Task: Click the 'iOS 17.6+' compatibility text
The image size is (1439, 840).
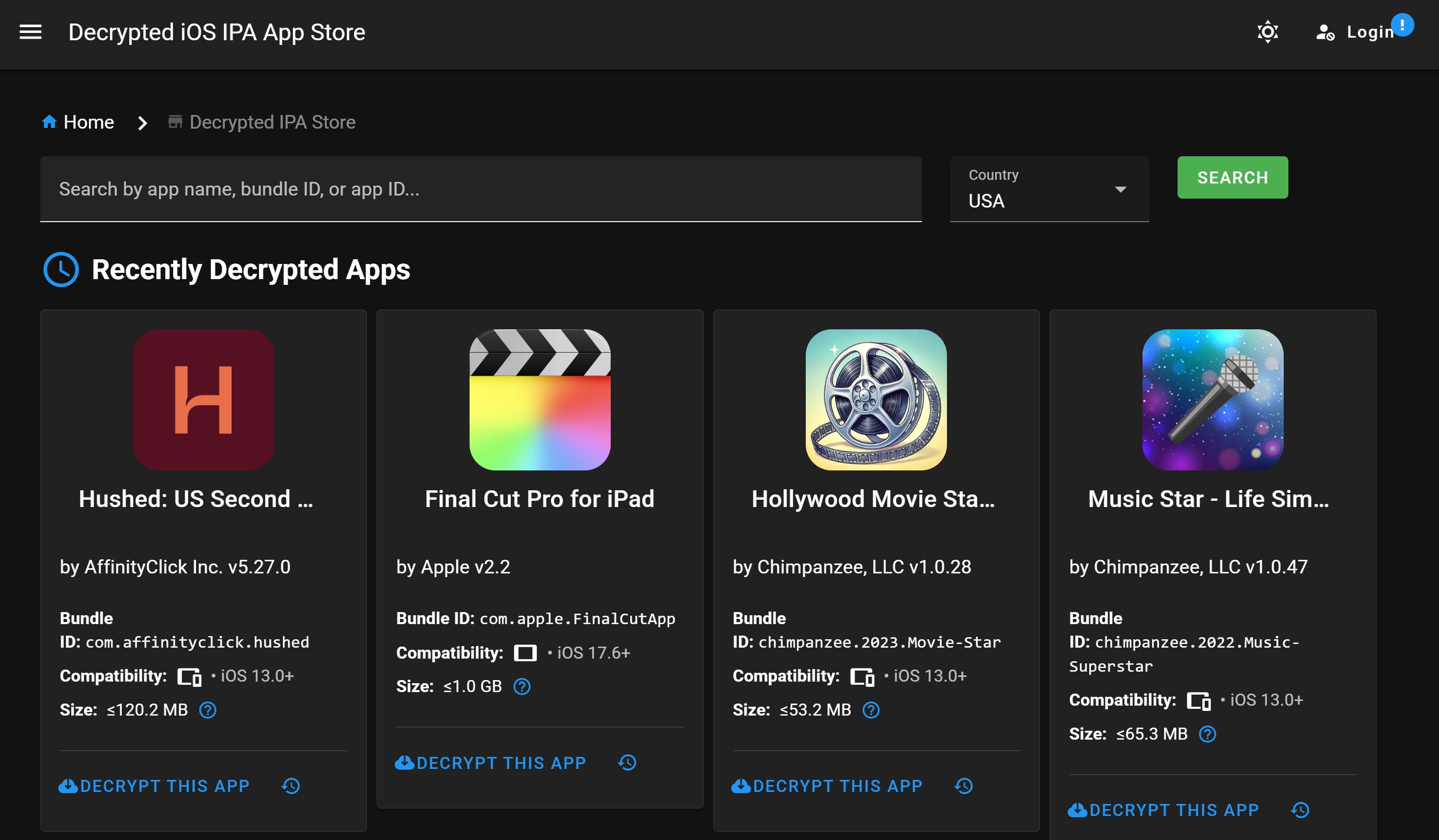Action: click(x=593, y=653)
